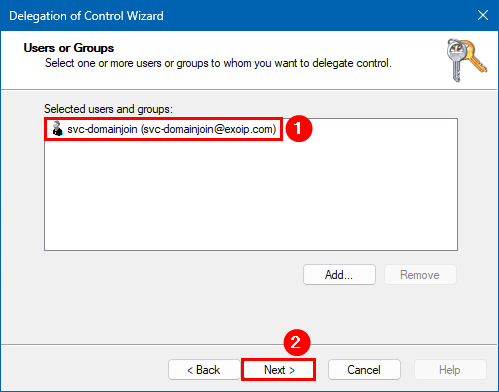The width and height of the screenshot is (499, 392).
Task: Close the wizard window with X
Action: tap(482, 15)
